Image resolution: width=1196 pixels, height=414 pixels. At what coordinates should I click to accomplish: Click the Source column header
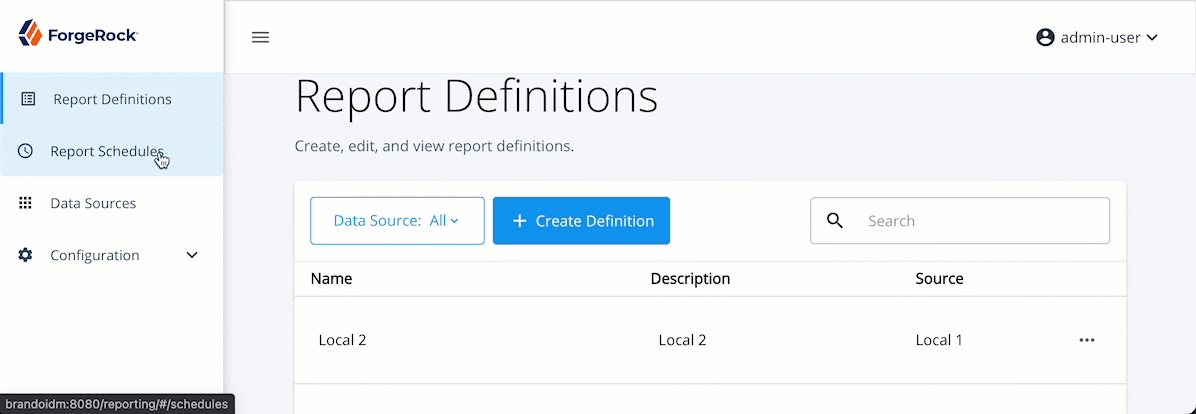[939, 279]
